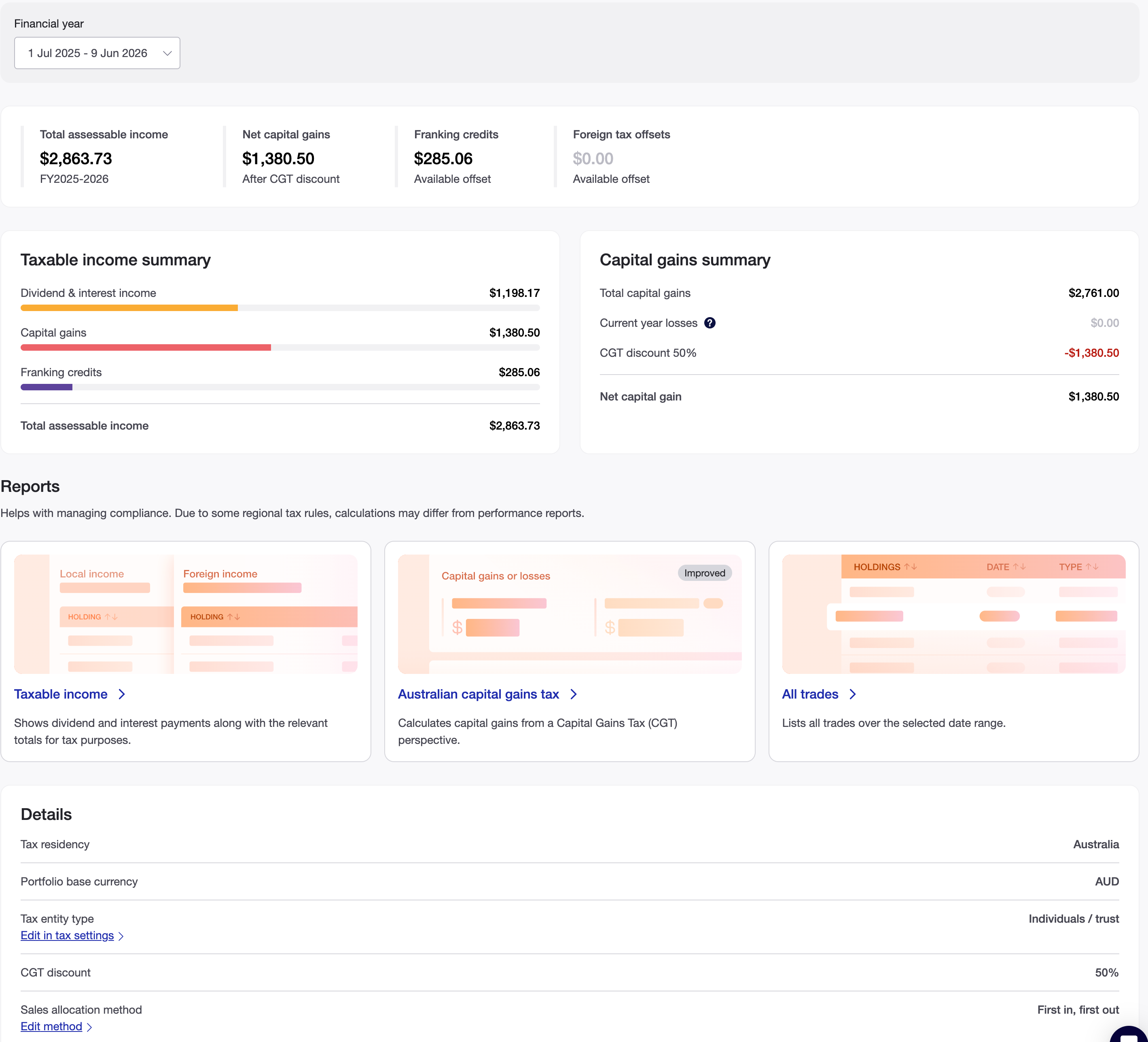
Task: Open the Taxable income report link
Action: [61, 694]
